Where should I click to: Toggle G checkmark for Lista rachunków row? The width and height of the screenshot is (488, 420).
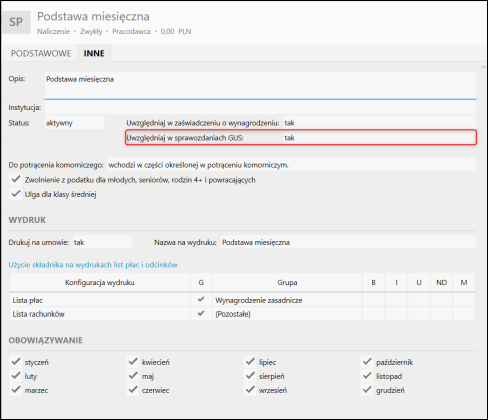(x=201, y=314)
